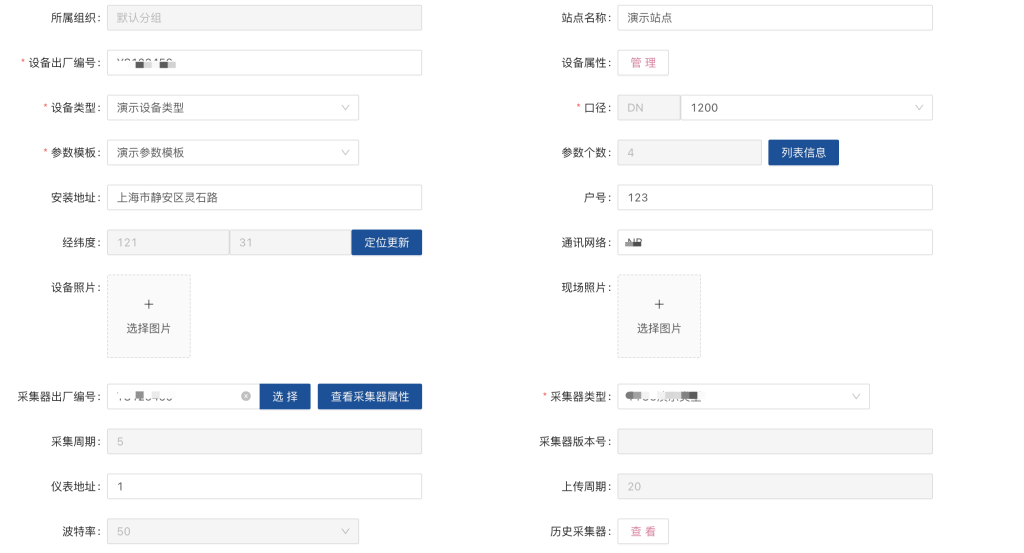The width and height of the screenshot is (1024, 553).
Task: Click the 安装地址 input field
Action: pyautogui.click(x=264, y=198)
